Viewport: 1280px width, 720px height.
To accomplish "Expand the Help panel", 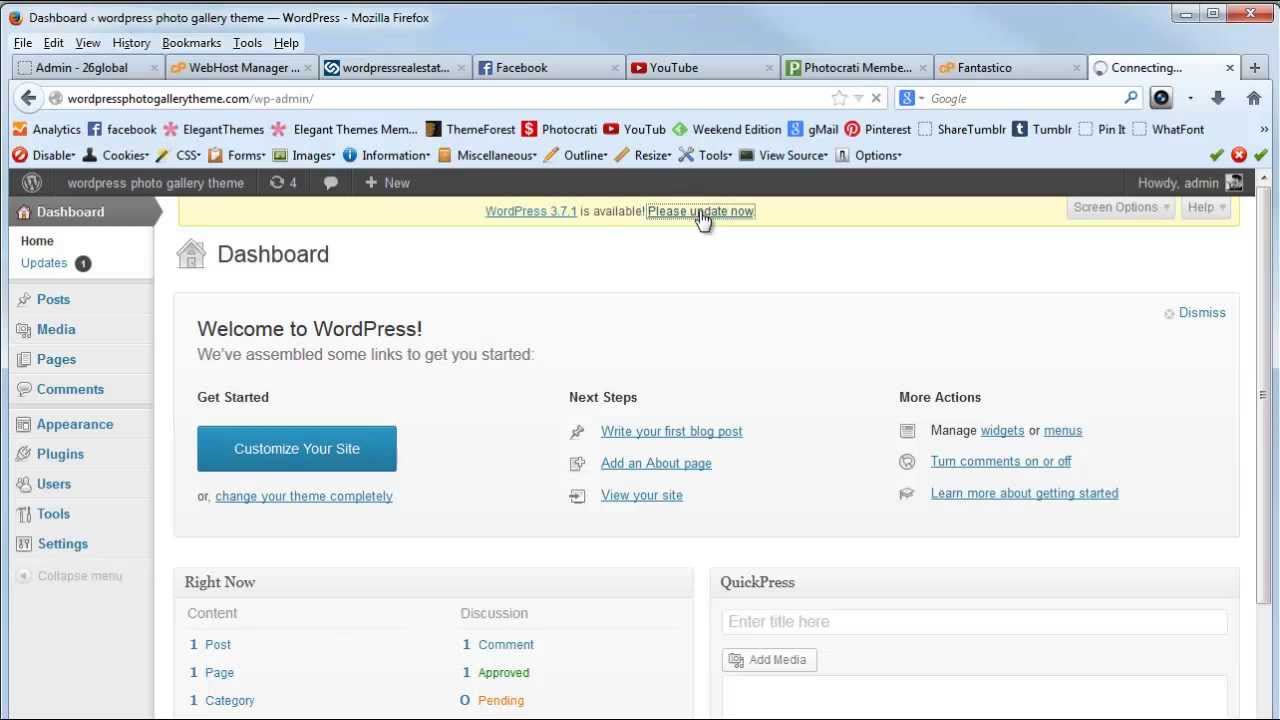I will tap(1205, 207).
